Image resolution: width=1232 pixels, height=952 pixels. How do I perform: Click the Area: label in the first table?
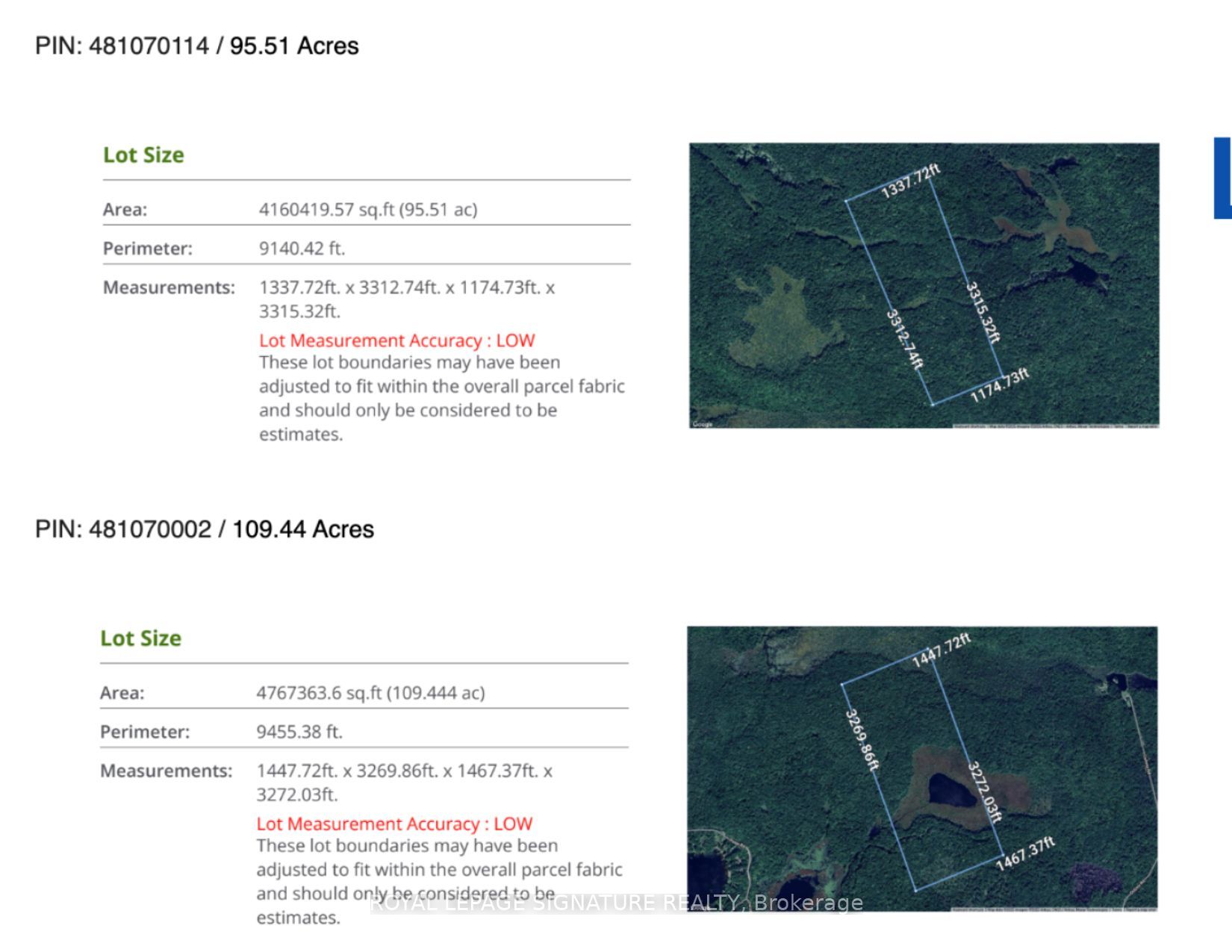coord(125,209)
